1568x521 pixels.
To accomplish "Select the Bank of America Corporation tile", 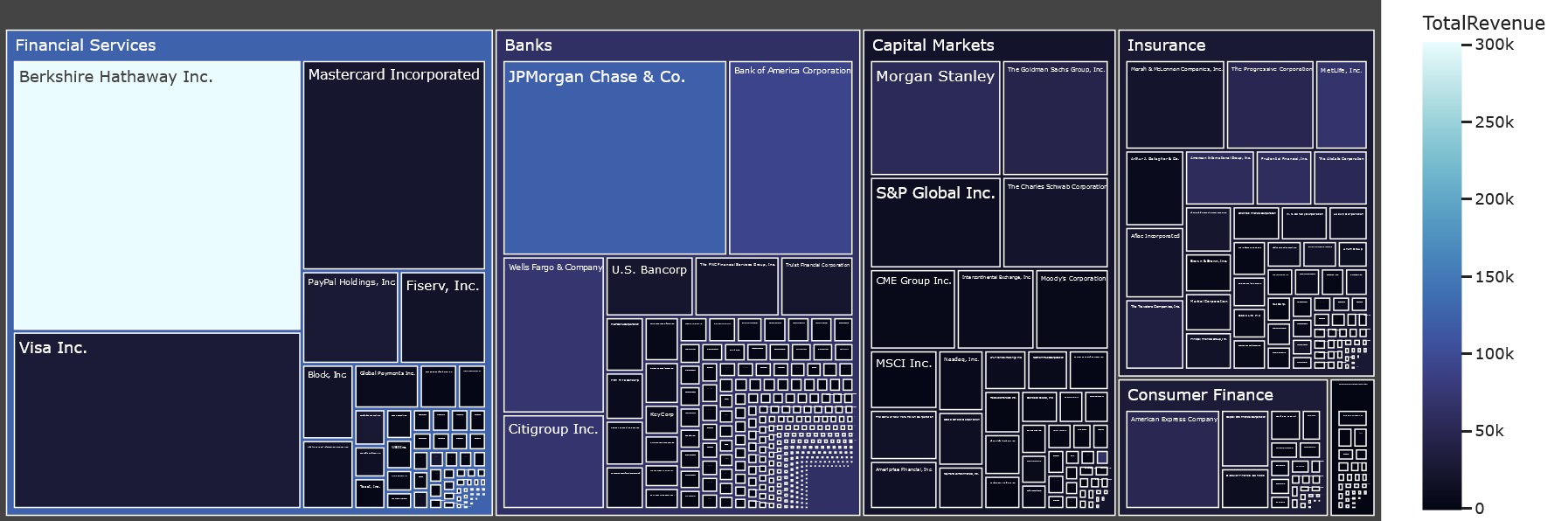I will coord(790,158).
